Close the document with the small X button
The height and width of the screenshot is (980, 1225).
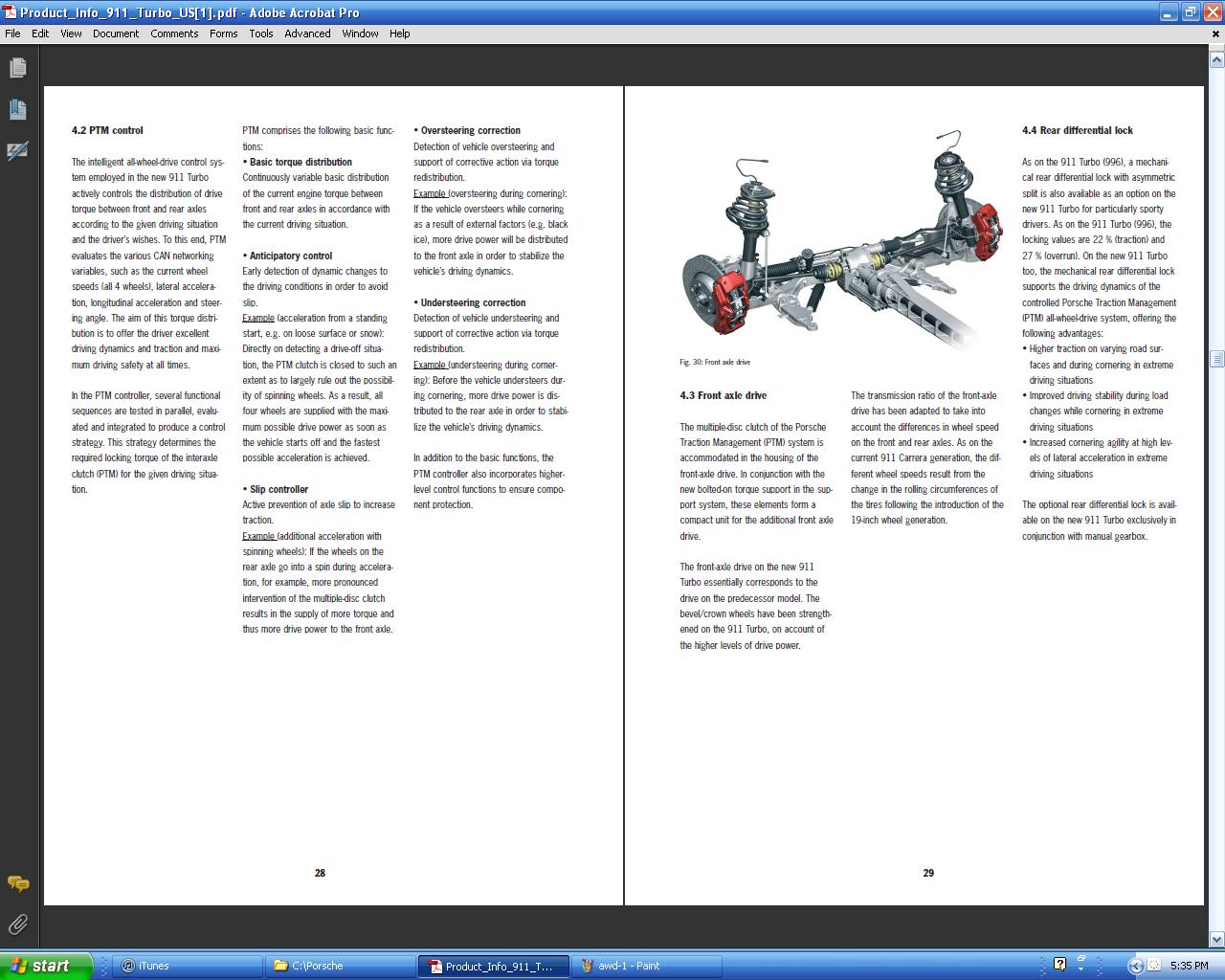[1216, 33]
